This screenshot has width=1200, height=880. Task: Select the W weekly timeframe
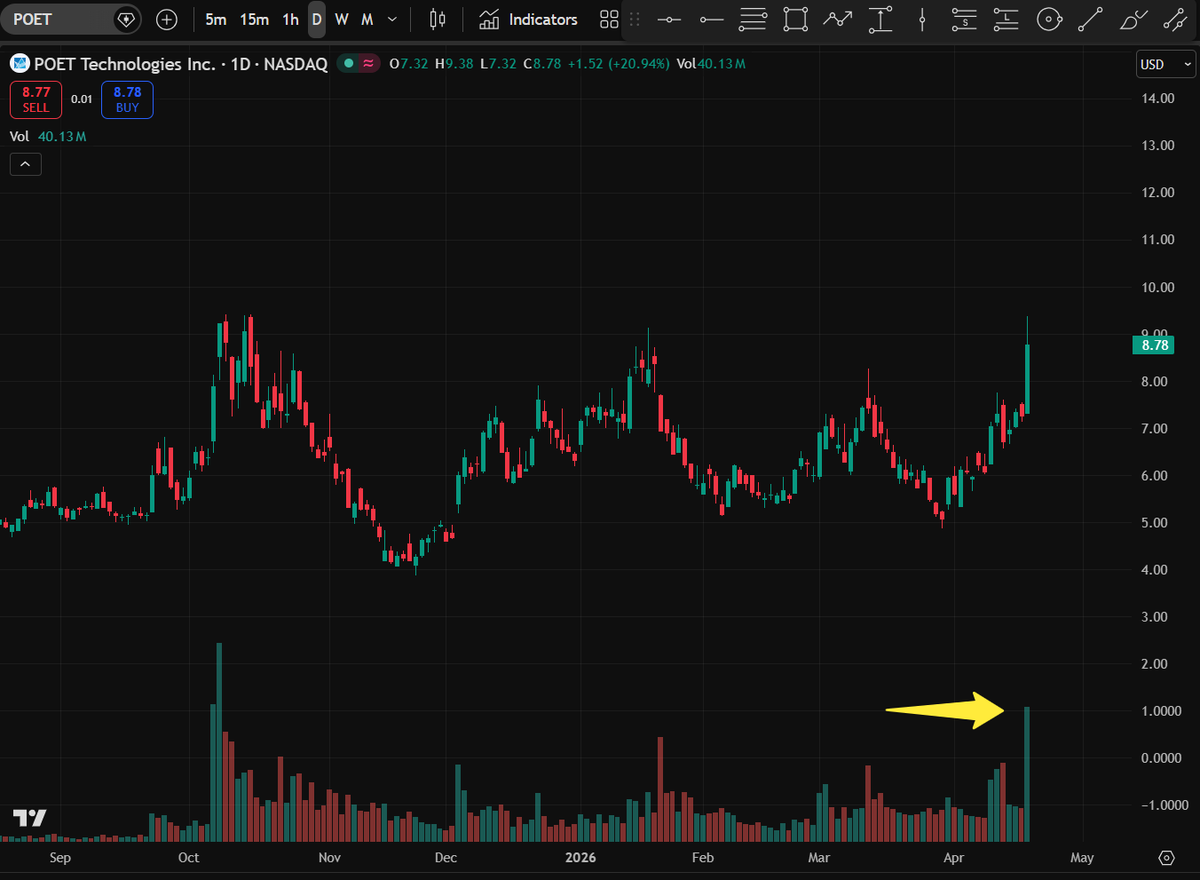(342, 19)
